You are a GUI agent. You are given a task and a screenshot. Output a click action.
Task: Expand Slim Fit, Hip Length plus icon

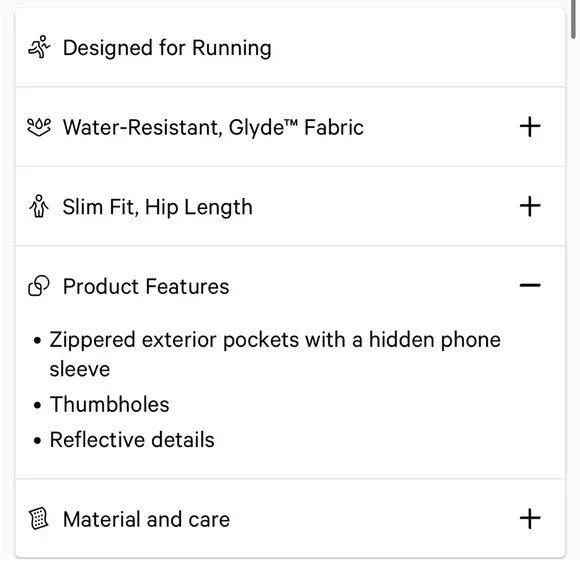click(530, 206)
